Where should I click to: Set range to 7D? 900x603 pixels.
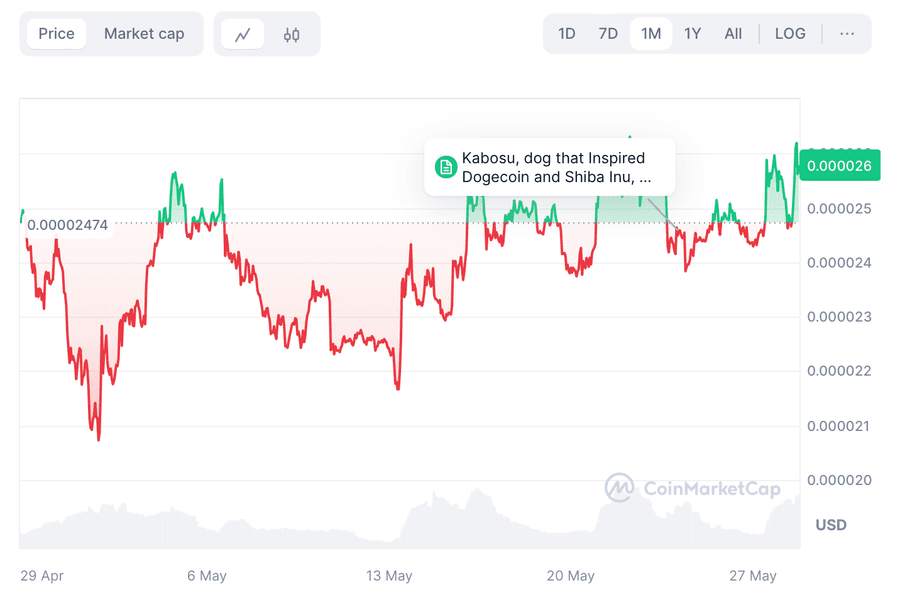click(608, 34)
